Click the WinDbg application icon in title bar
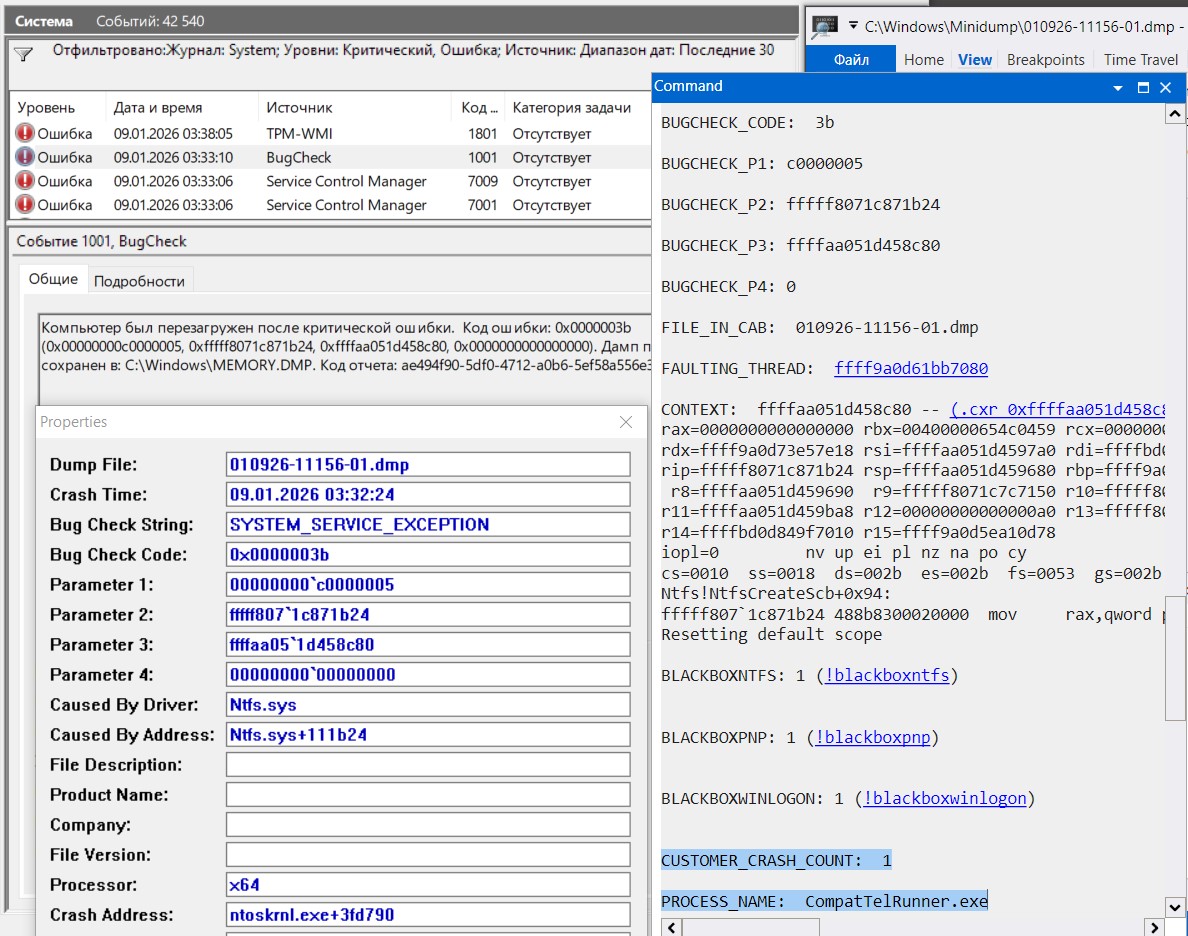The height and width of the screenshot is (936, 1188). [824, 27]
